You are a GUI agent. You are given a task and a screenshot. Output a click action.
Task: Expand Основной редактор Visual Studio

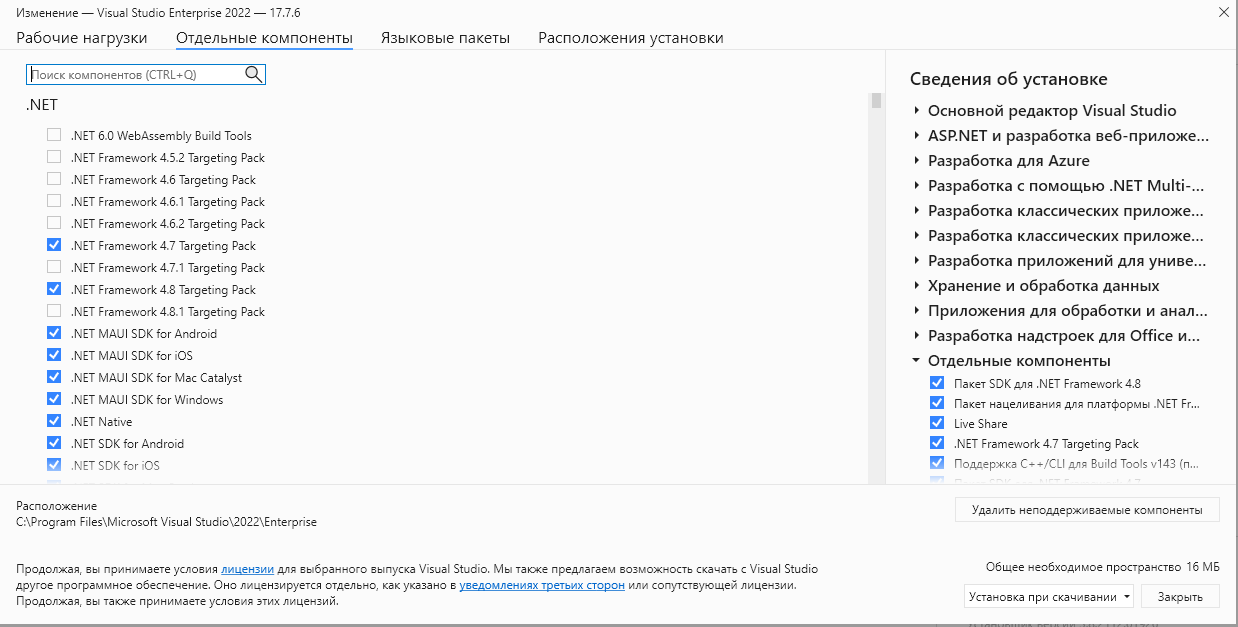(916, 111)
